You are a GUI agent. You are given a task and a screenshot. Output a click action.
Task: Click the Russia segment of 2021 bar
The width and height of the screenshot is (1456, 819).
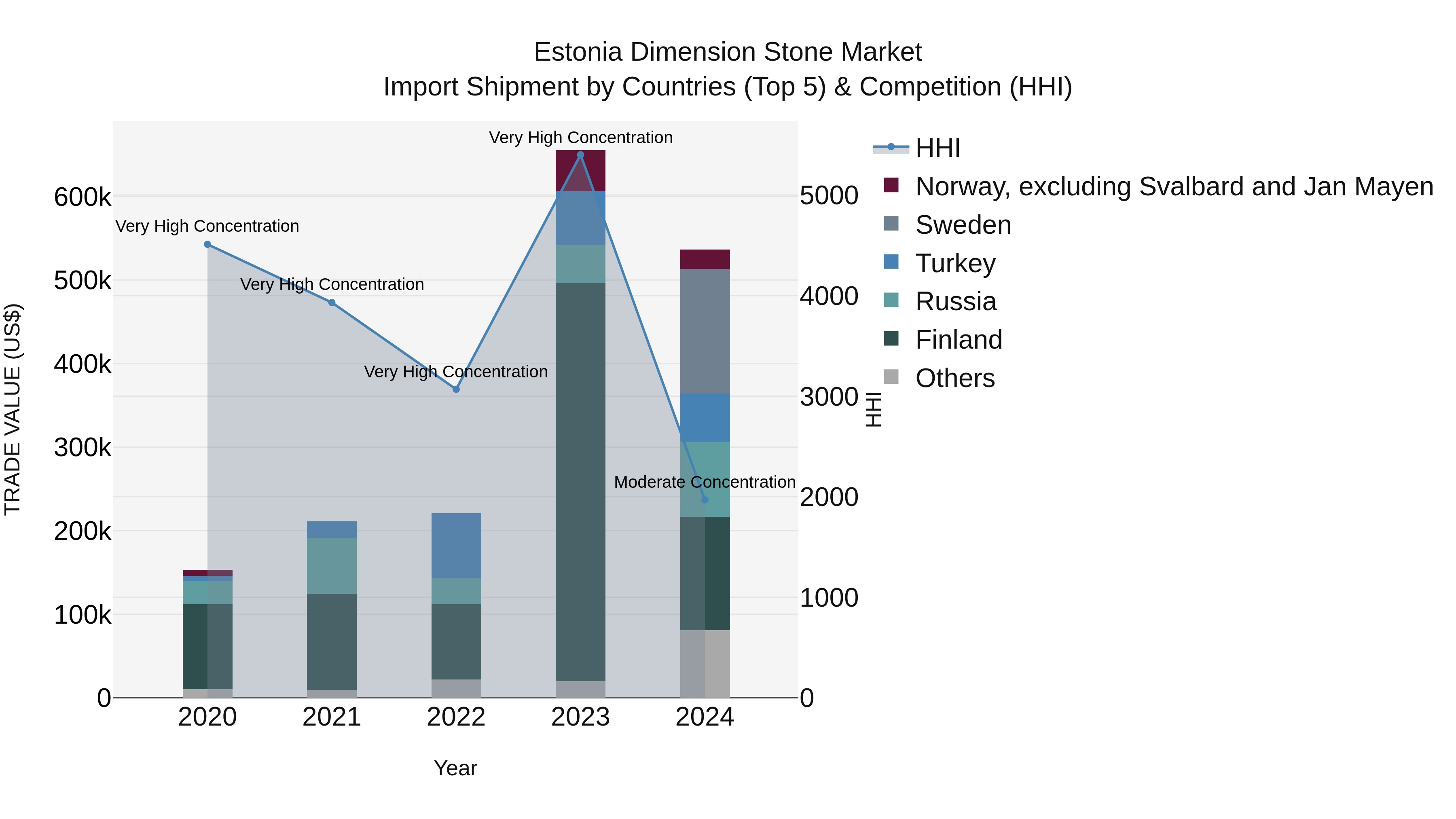[332, 566]
